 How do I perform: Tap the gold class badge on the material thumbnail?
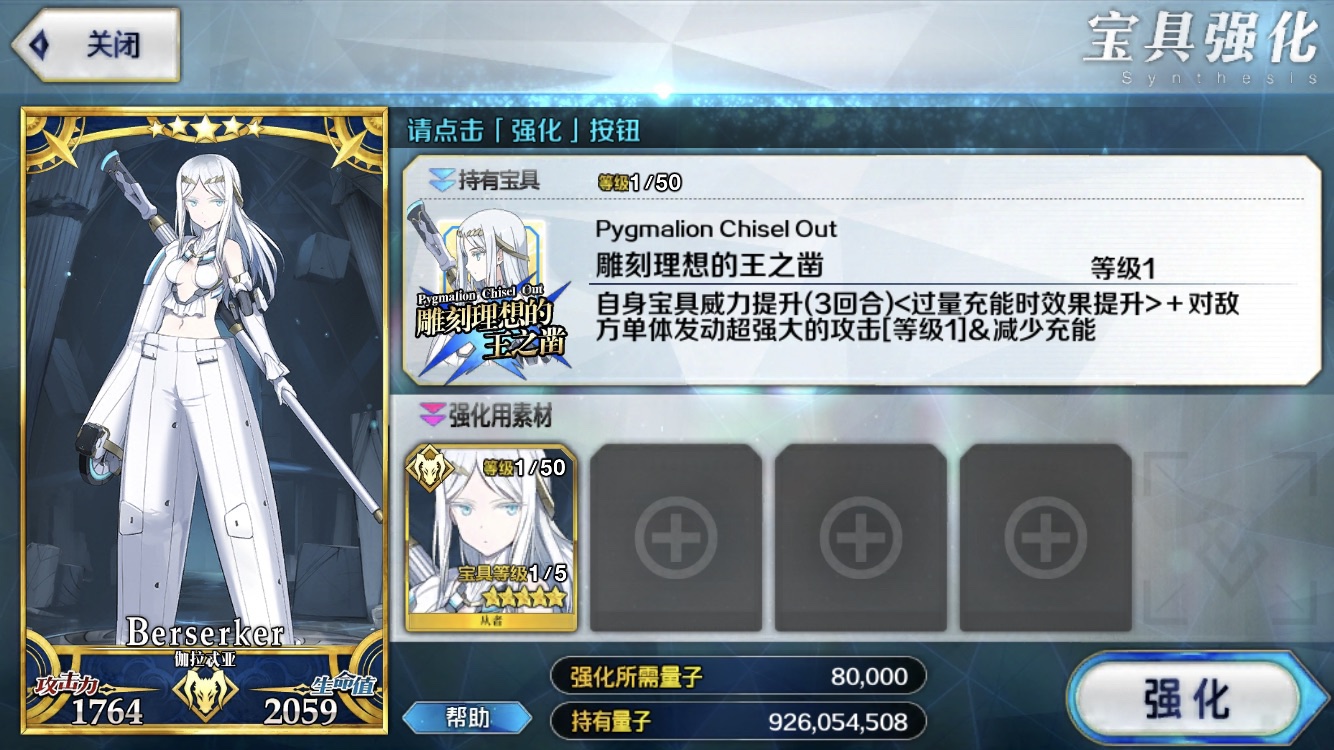click(428, 468)
